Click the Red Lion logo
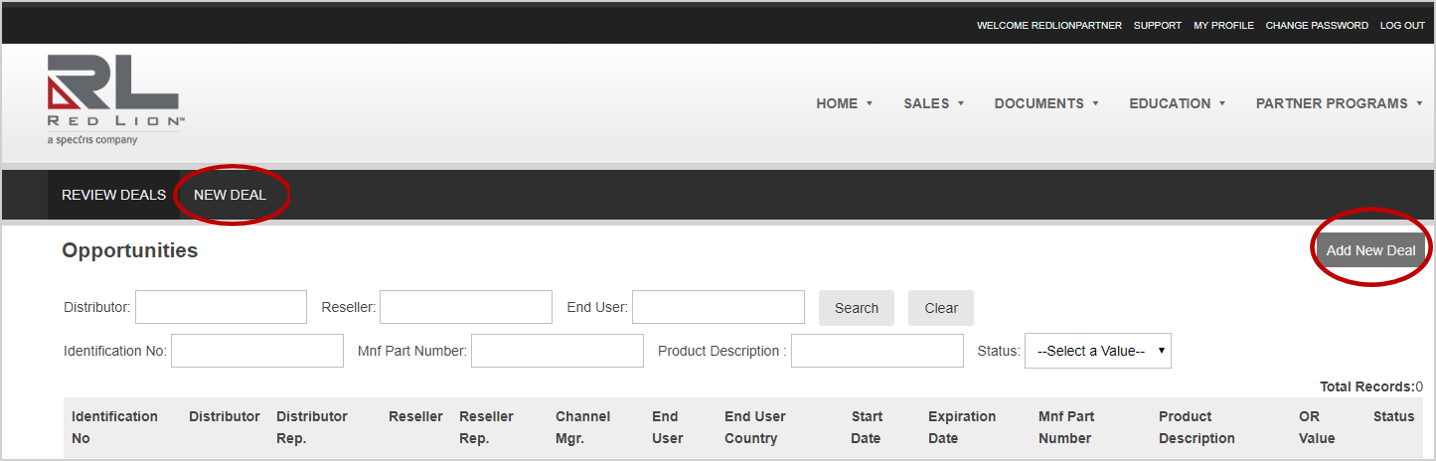This screenshot has width=1436, height=461. pos(112,99)
